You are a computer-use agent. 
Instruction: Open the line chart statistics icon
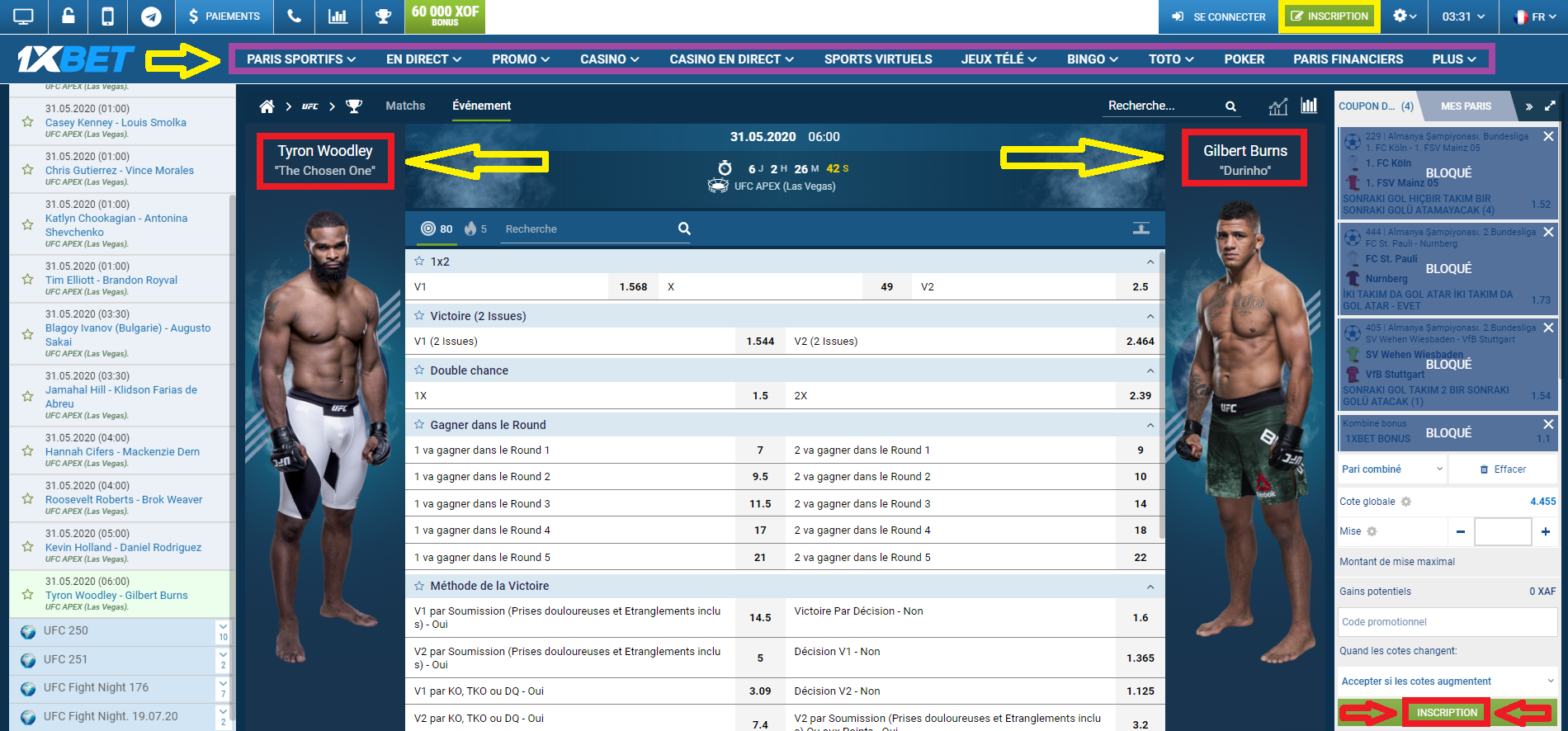click(1278, 106)
